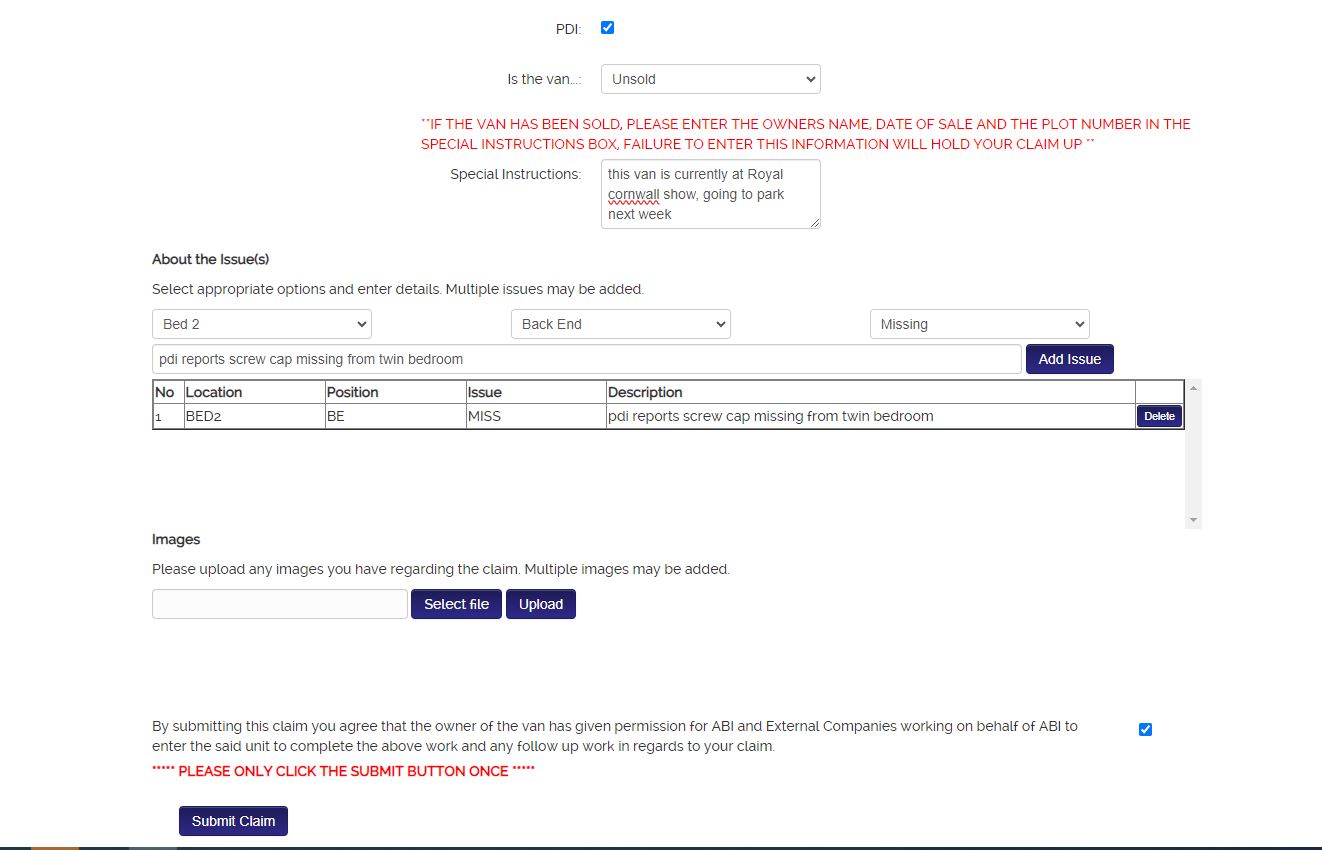Viewport: 1322px width, 850px height.
Task: Click the issues table scrollbar up arrow
Action: (x=1193, y=386)
